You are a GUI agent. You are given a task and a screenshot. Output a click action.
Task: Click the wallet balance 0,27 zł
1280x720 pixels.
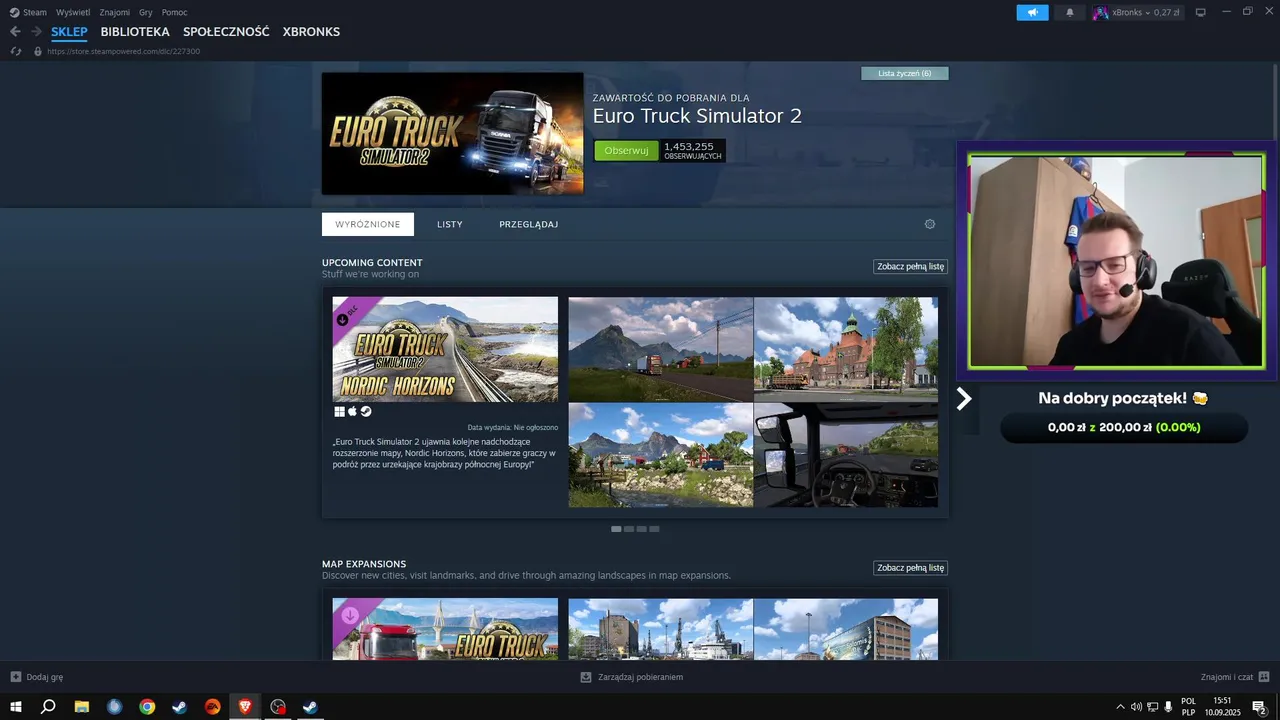1166,12
